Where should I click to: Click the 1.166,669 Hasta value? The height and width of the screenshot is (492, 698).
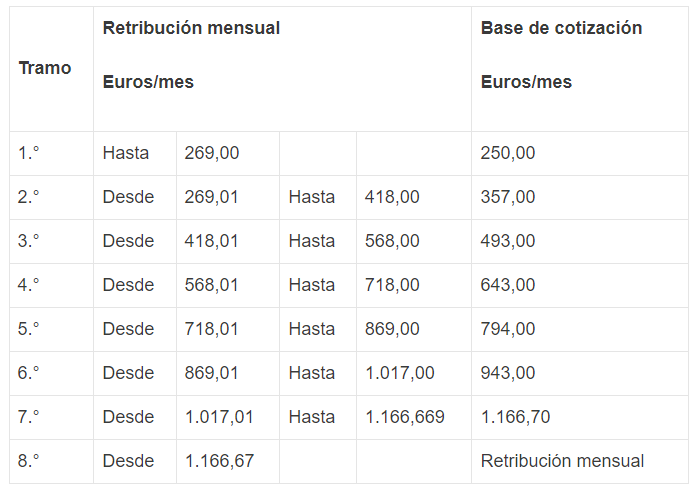click(405, 417)
